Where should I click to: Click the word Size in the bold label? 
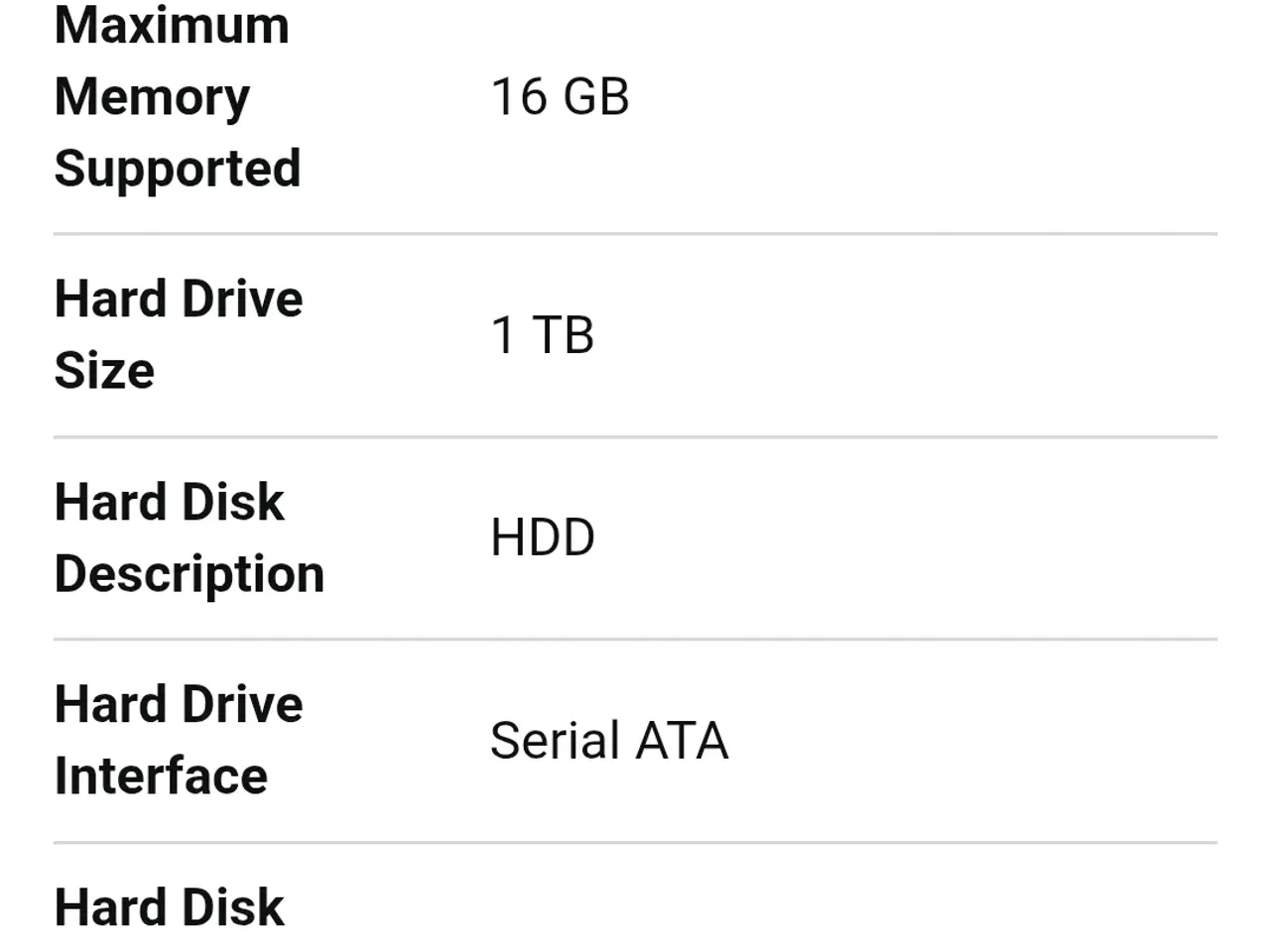pyautogui.click(x=104, y=371)
